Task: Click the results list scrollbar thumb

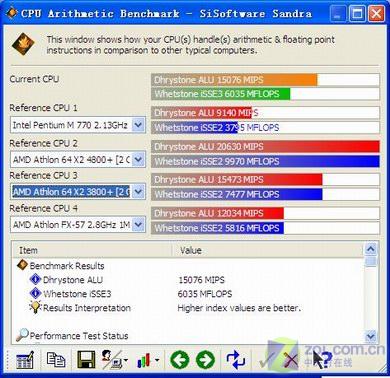Action: pyautogui.click(x=371, y=261)
